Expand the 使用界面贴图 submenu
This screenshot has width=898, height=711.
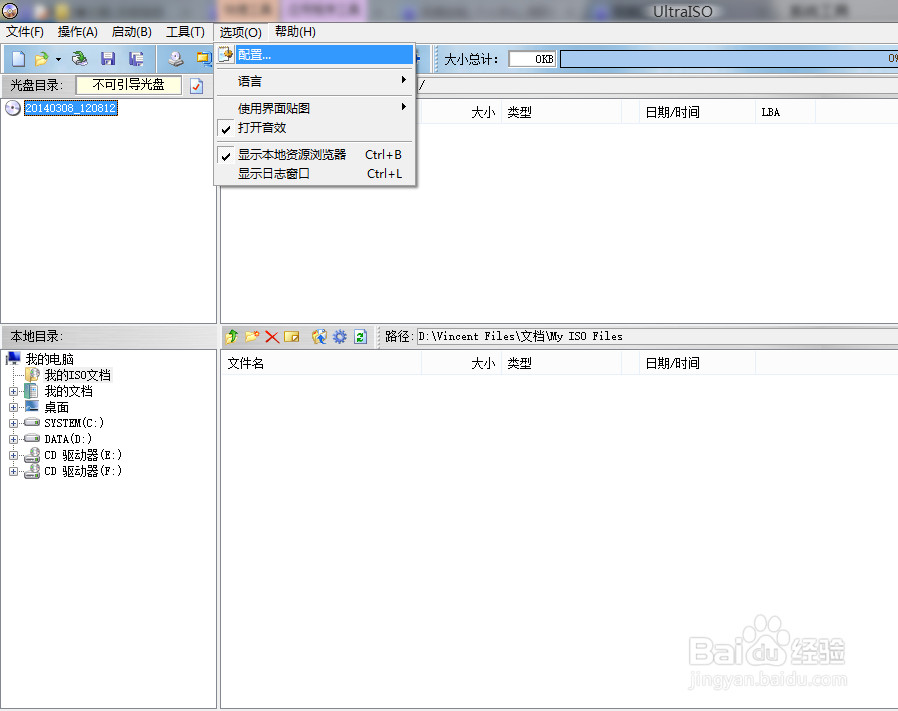315,108
